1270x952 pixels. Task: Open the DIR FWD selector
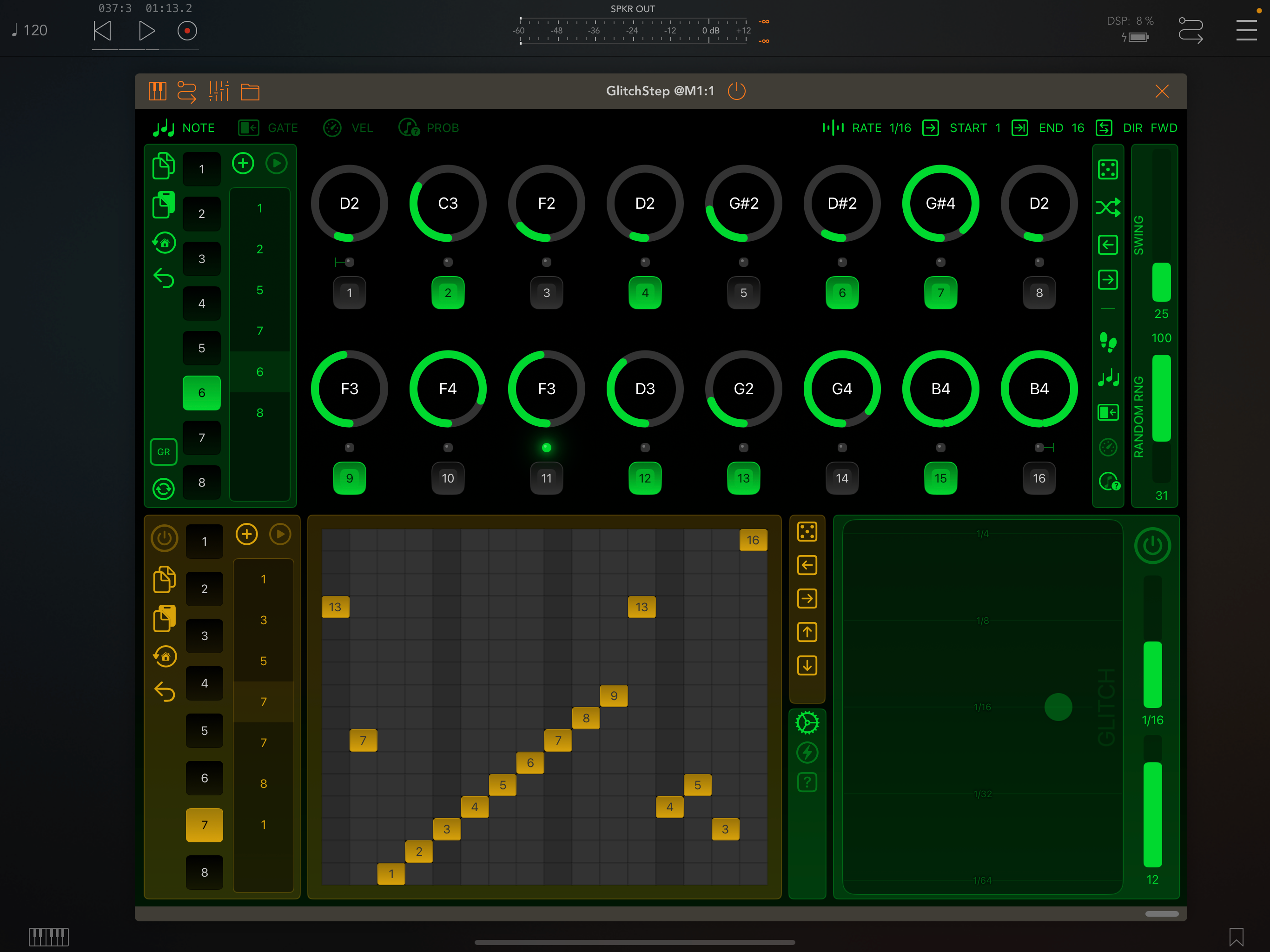pyautogui.click(x=1136, y=128)
